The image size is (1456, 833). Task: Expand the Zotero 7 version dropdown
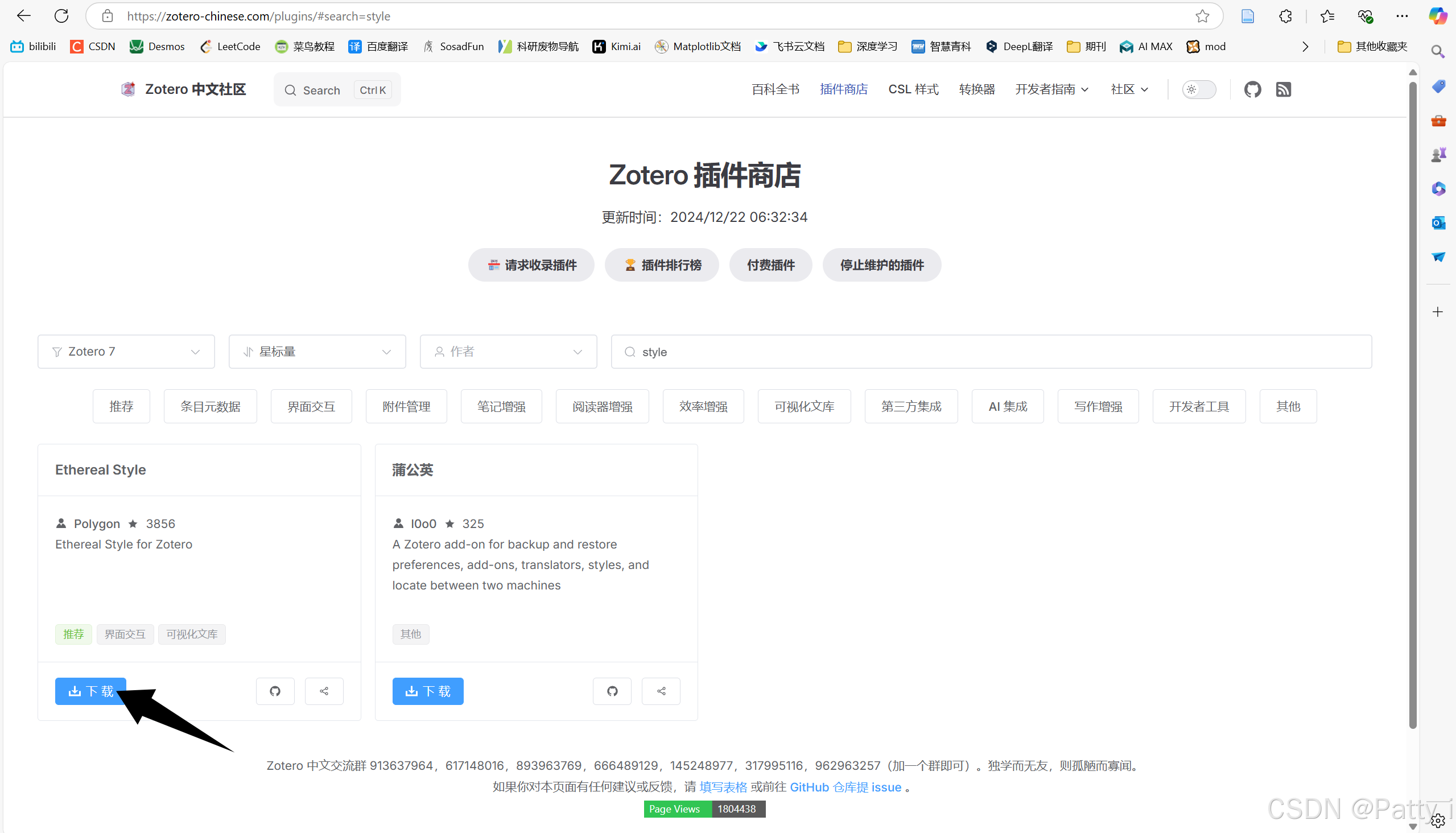coord(126,351)
